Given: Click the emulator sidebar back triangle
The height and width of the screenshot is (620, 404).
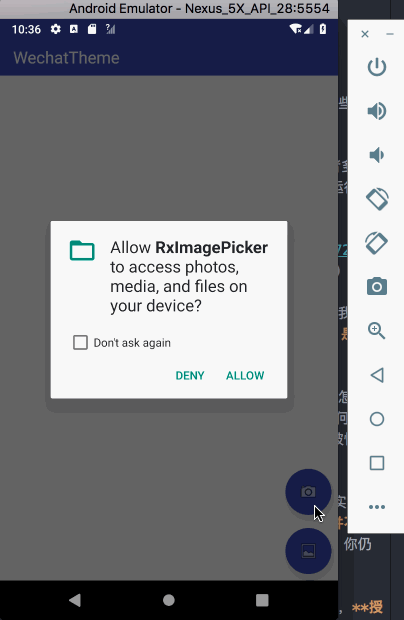Looking at the screenshot, I should [x=377, y=375].
